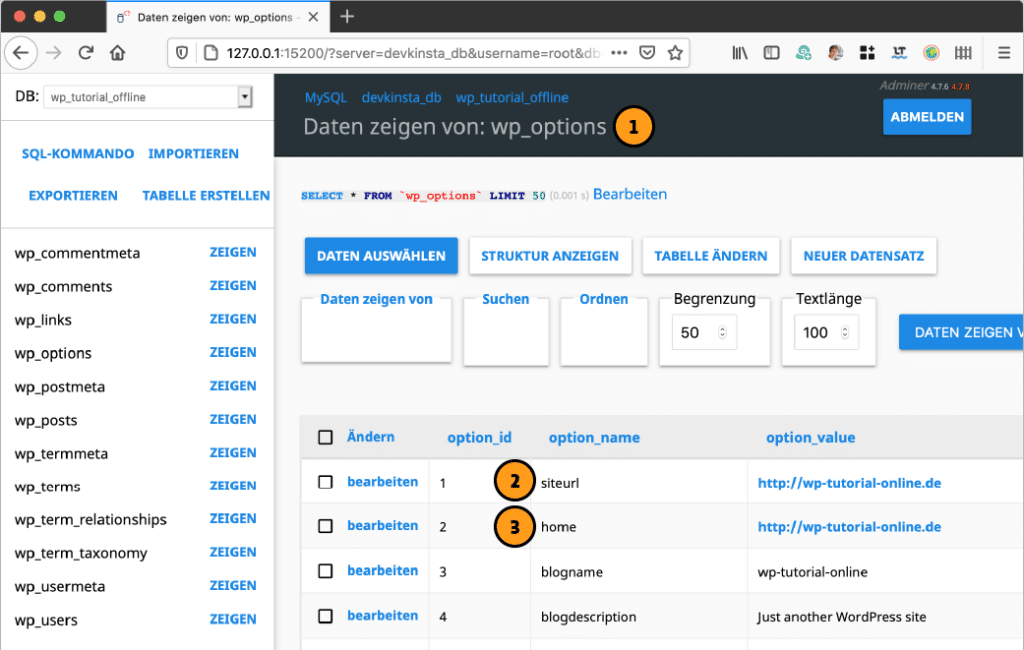Open the DB selection dropdown

click(x=148, y=97)
